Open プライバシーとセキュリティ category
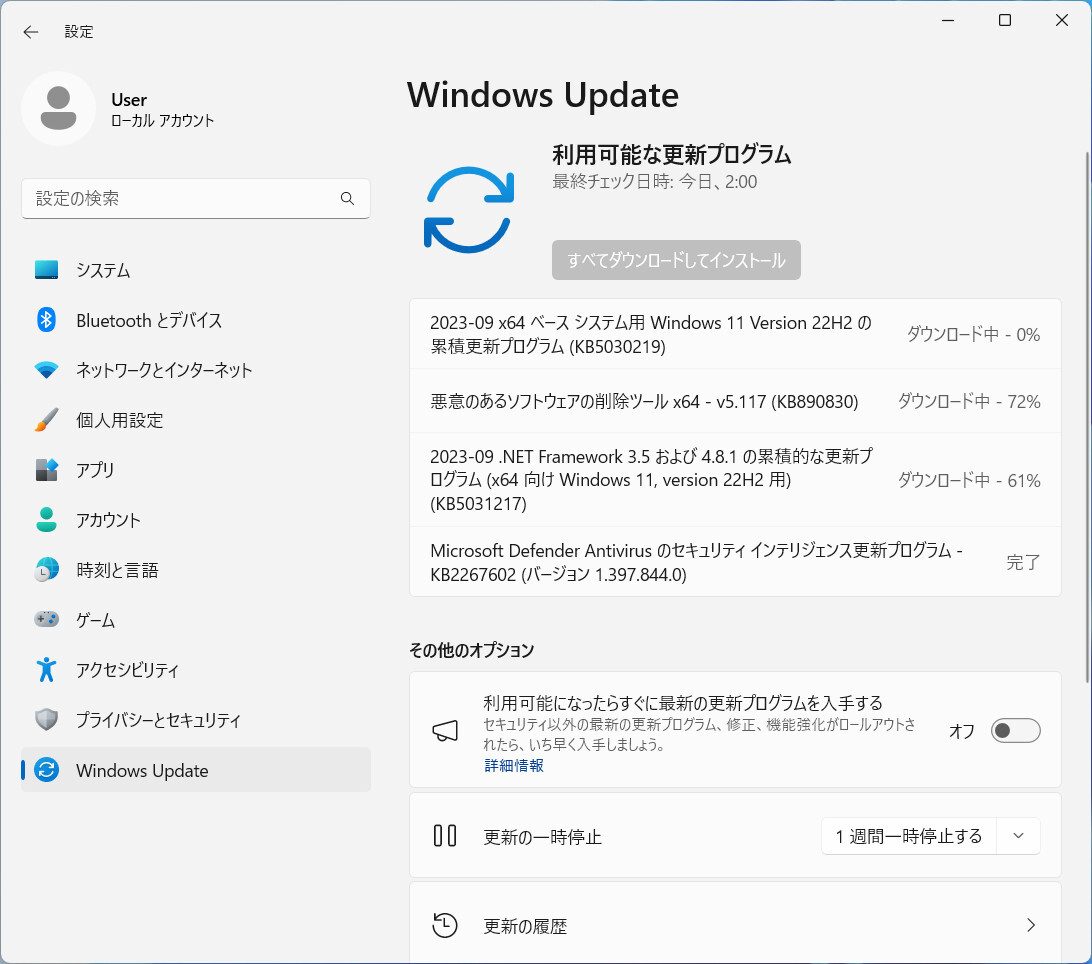The image size is (1092, 964). coord(196,720)
